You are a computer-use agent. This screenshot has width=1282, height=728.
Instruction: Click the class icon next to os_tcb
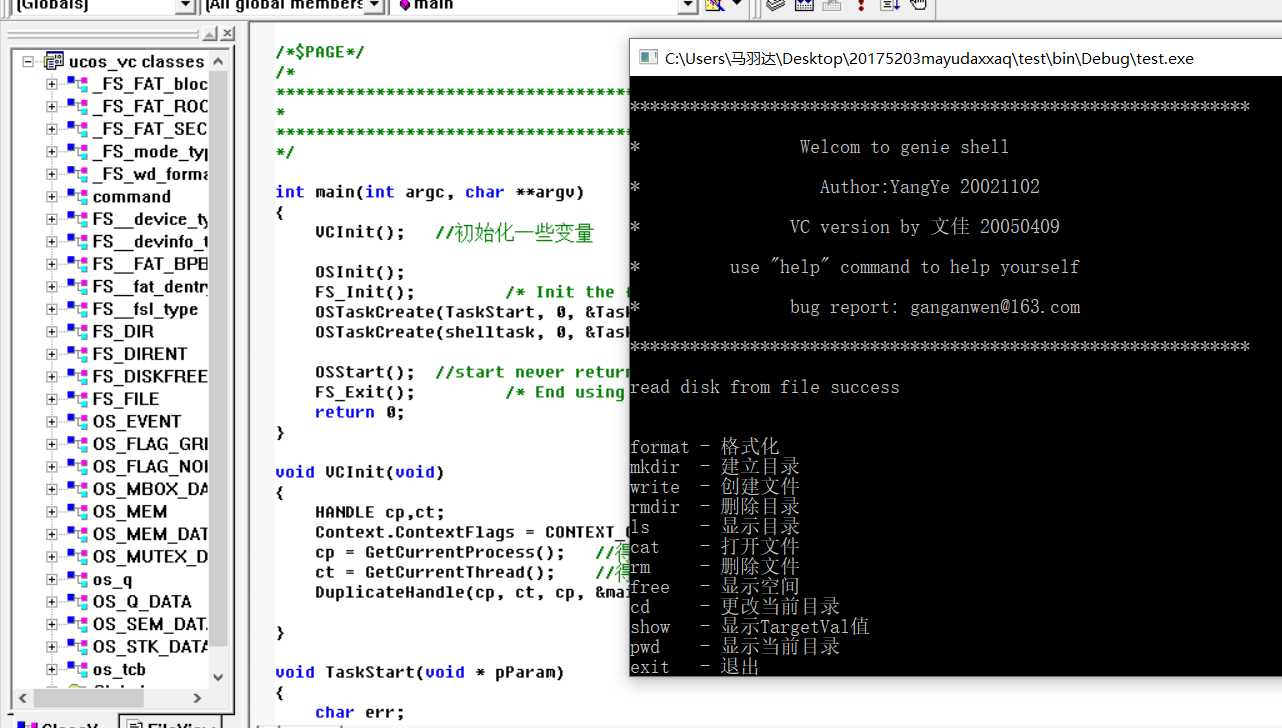[x=77, y=669]
